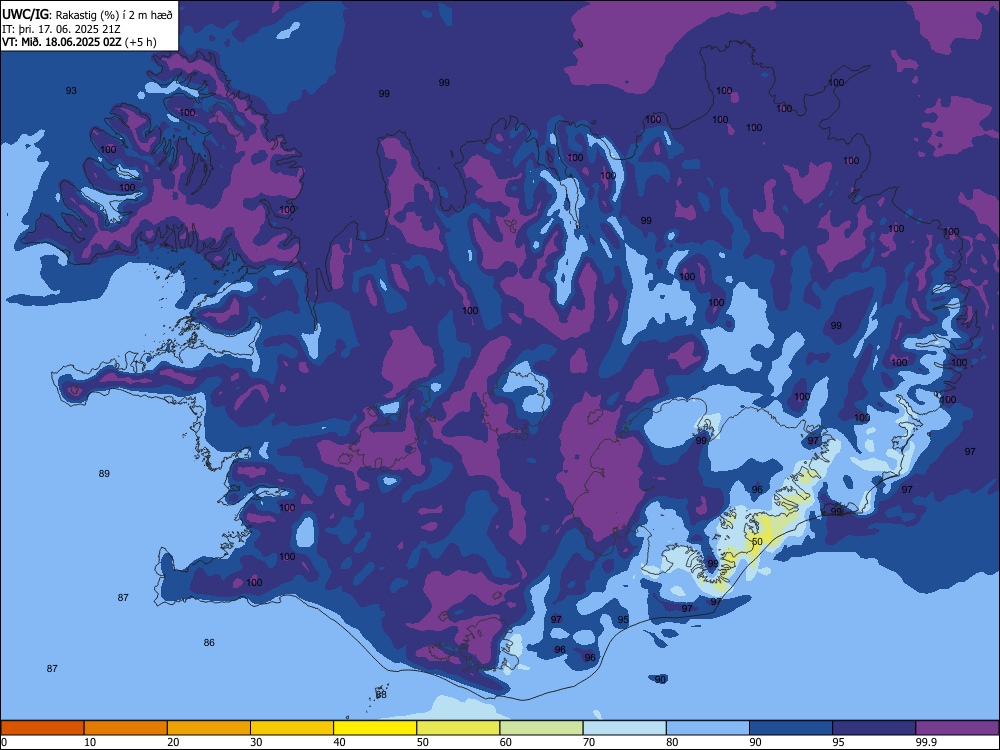This screenshot has width=1000, height=750.
Task: Click the '60' label on the color scale
Action: point(506,742)
